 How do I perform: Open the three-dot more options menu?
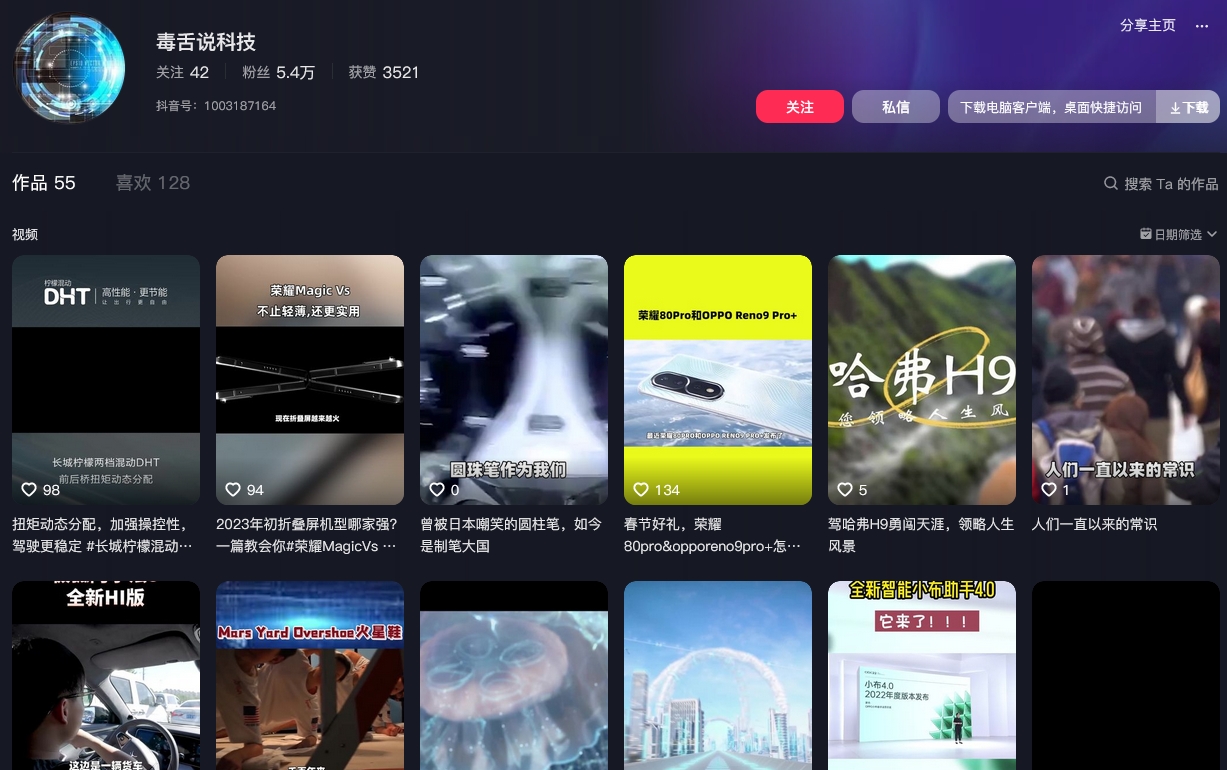coord(1202,26)
